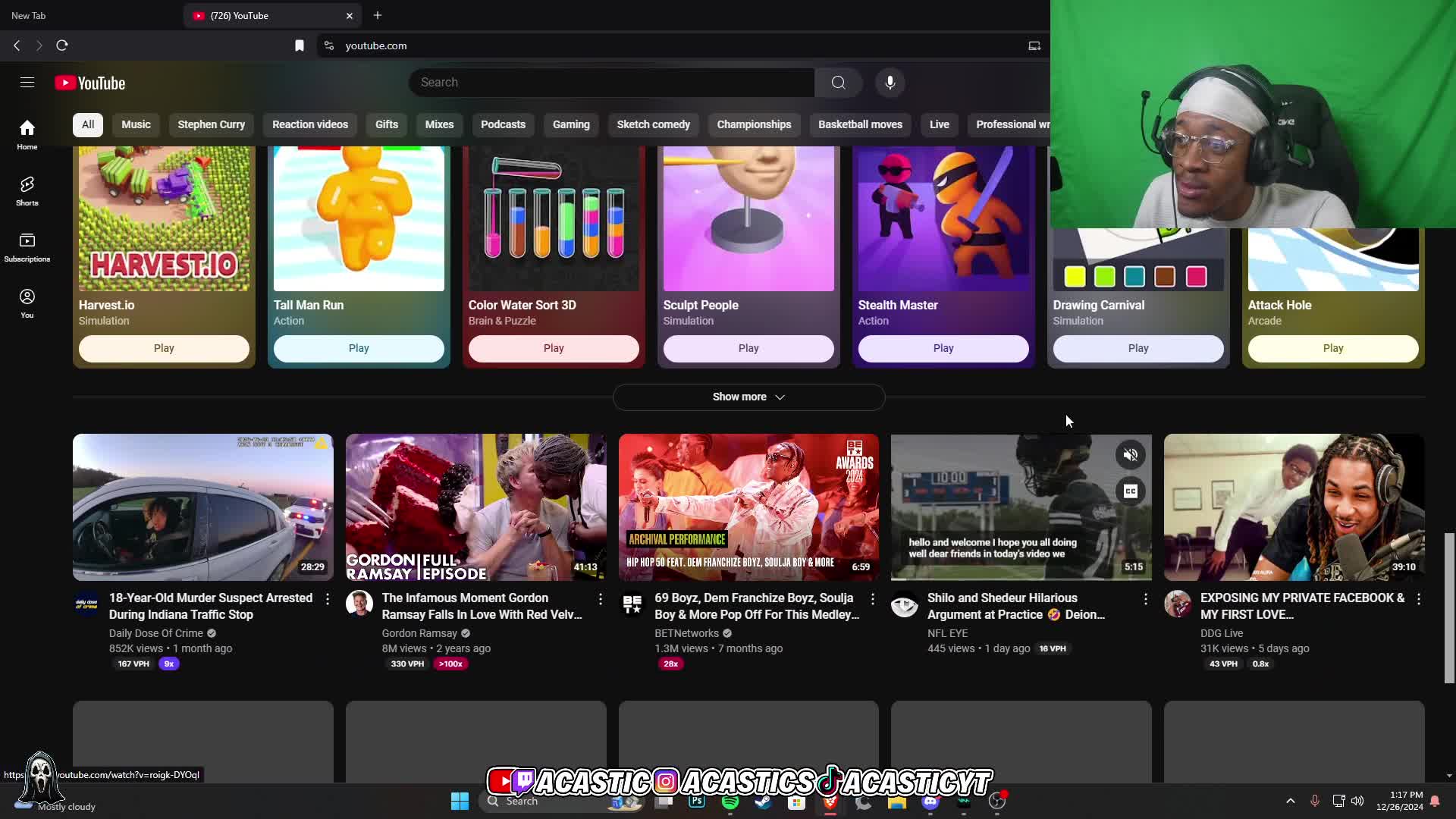Viewport: 1456px width, 819px height.
Task: Select the Mixes filter chip
Action: pos(440,124)
